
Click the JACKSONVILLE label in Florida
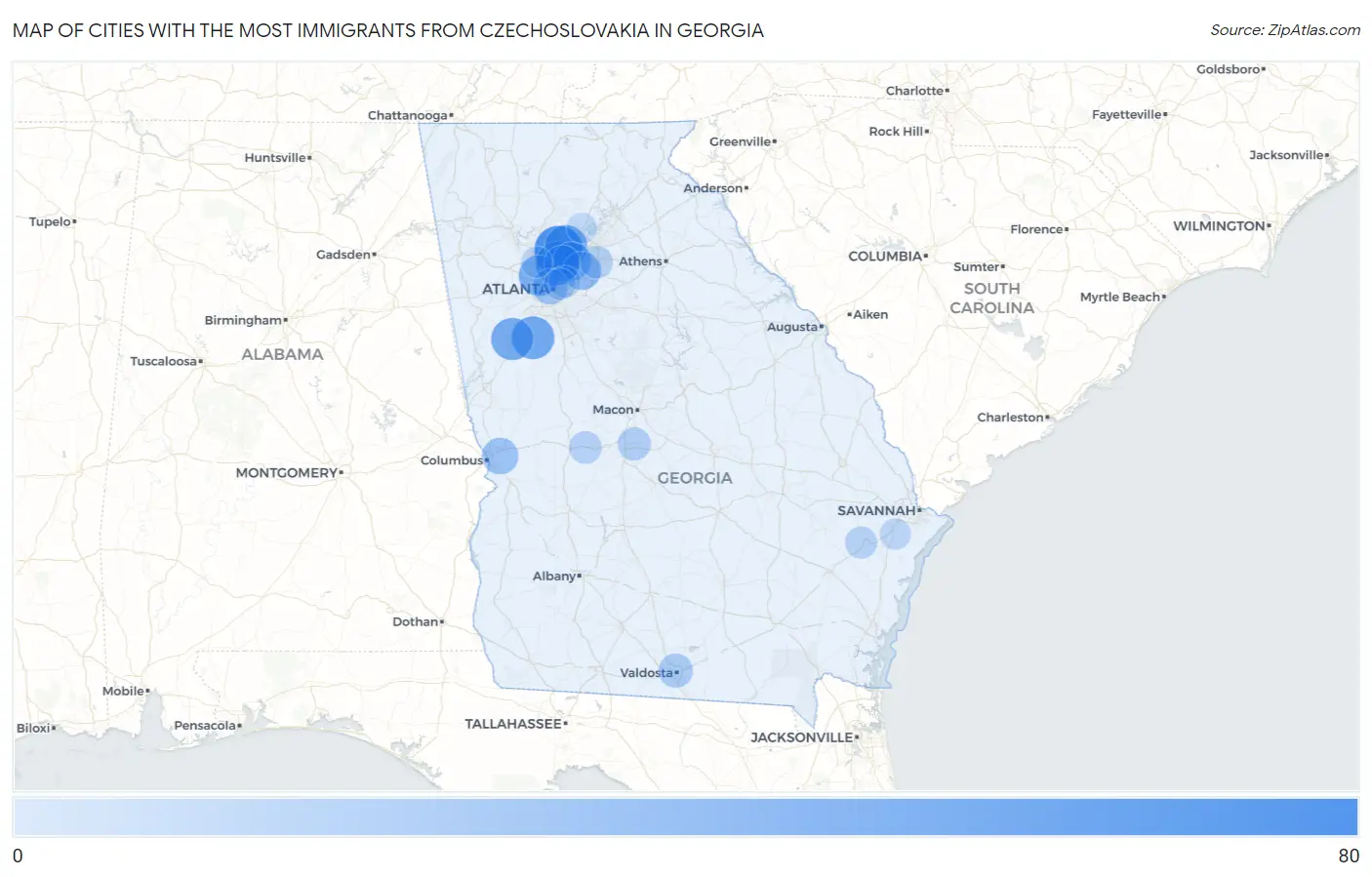tap(802, 737)
